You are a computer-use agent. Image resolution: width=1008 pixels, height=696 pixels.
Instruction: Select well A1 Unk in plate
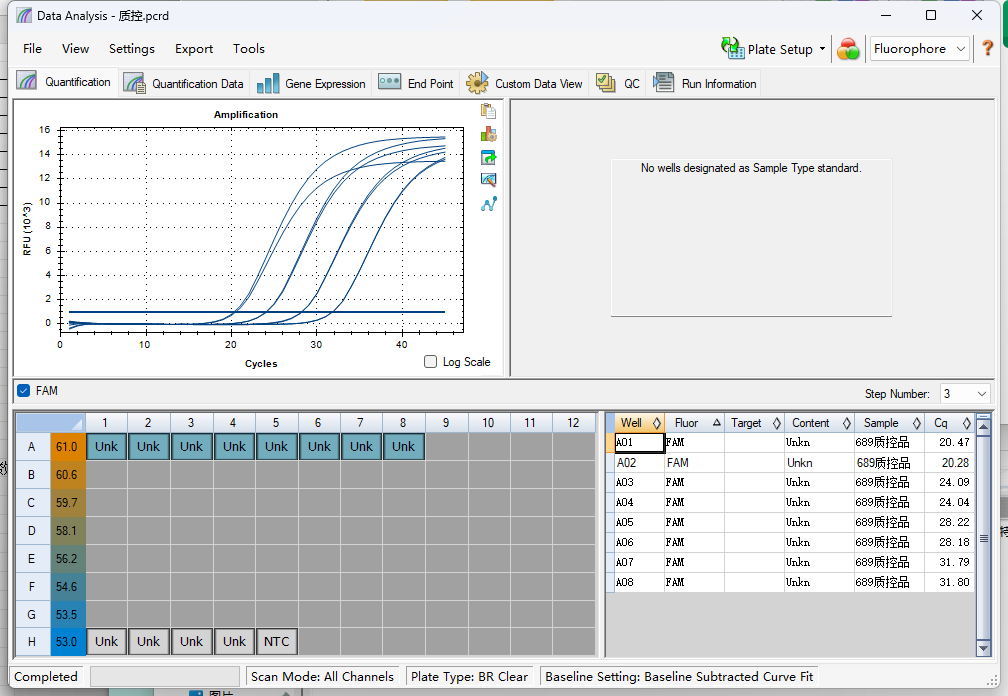tap(106, 447)
